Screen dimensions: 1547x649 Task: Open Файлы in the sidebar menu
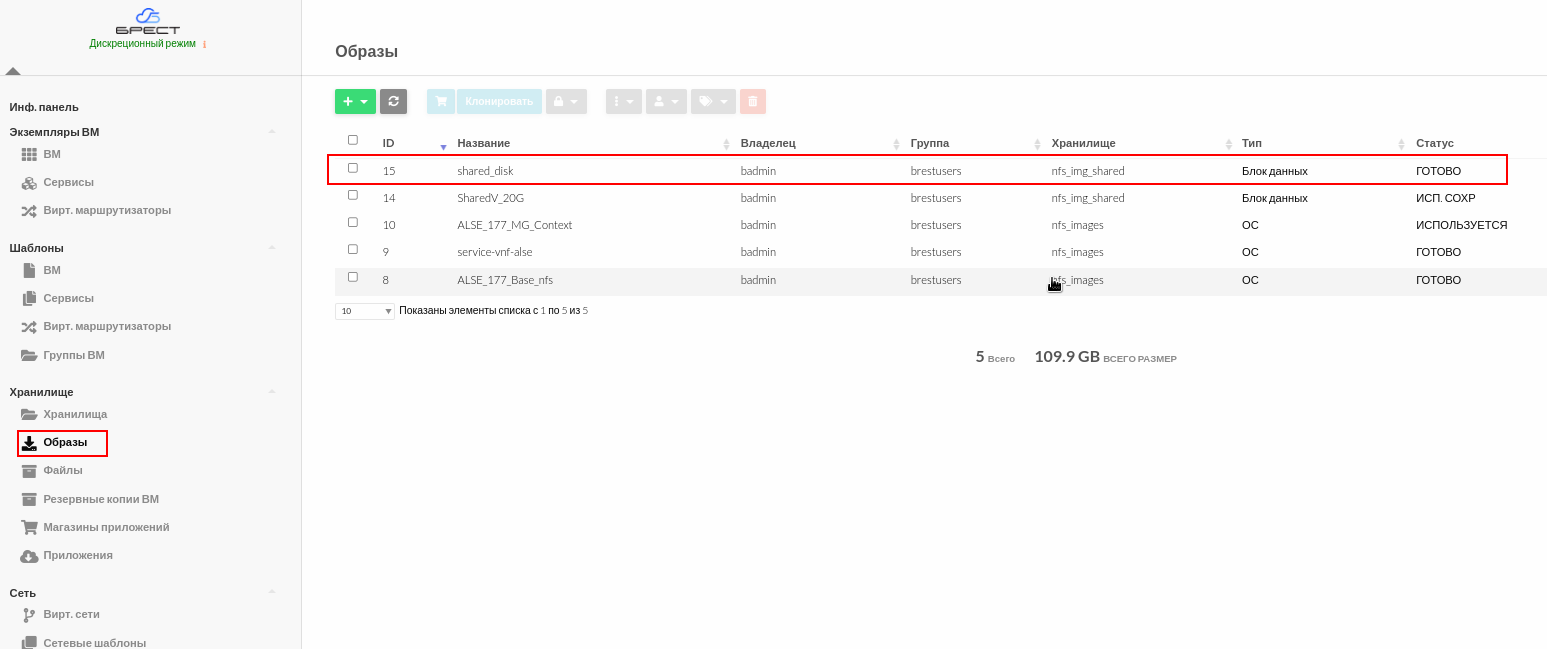click(x=63, y=470)
